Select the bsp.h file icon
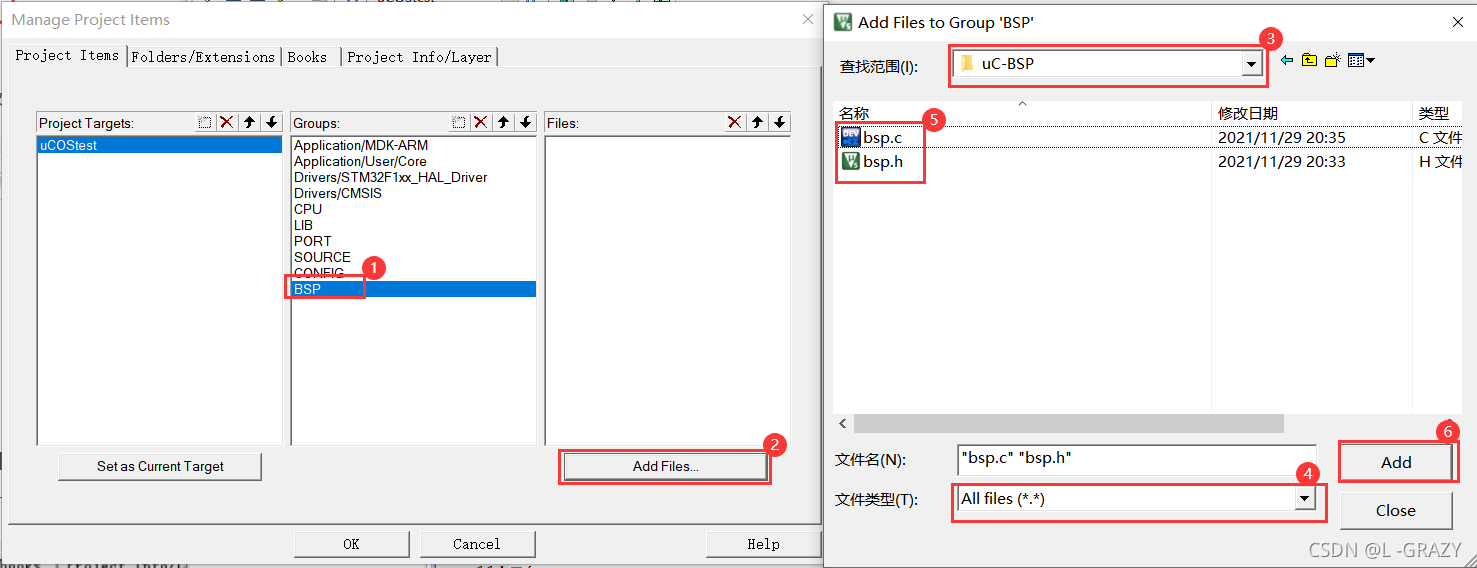 [x=851, y=161]
